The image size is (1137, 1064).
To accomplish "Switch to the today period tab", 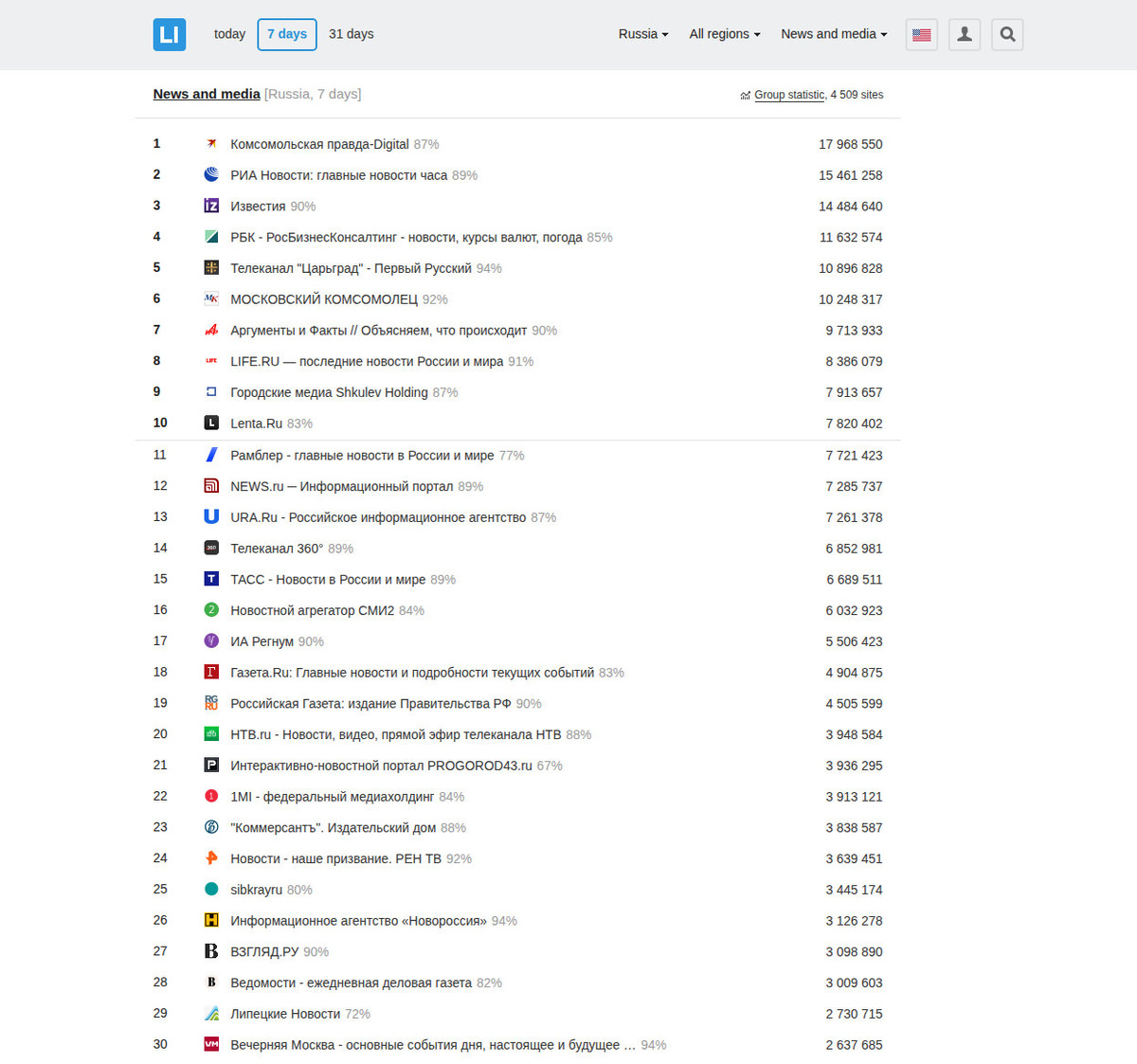I will [229, 34].
